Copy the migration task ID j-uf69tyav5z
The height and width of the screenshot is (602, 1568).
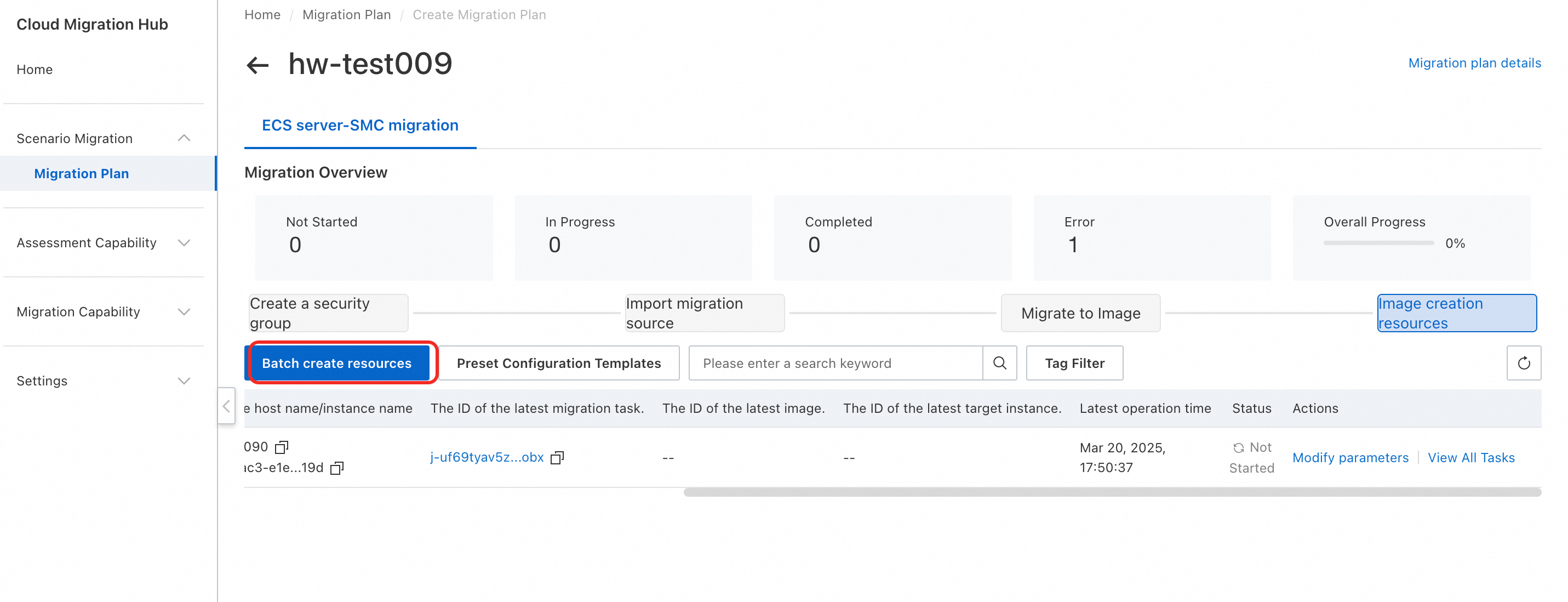click(x=557, y=458)
